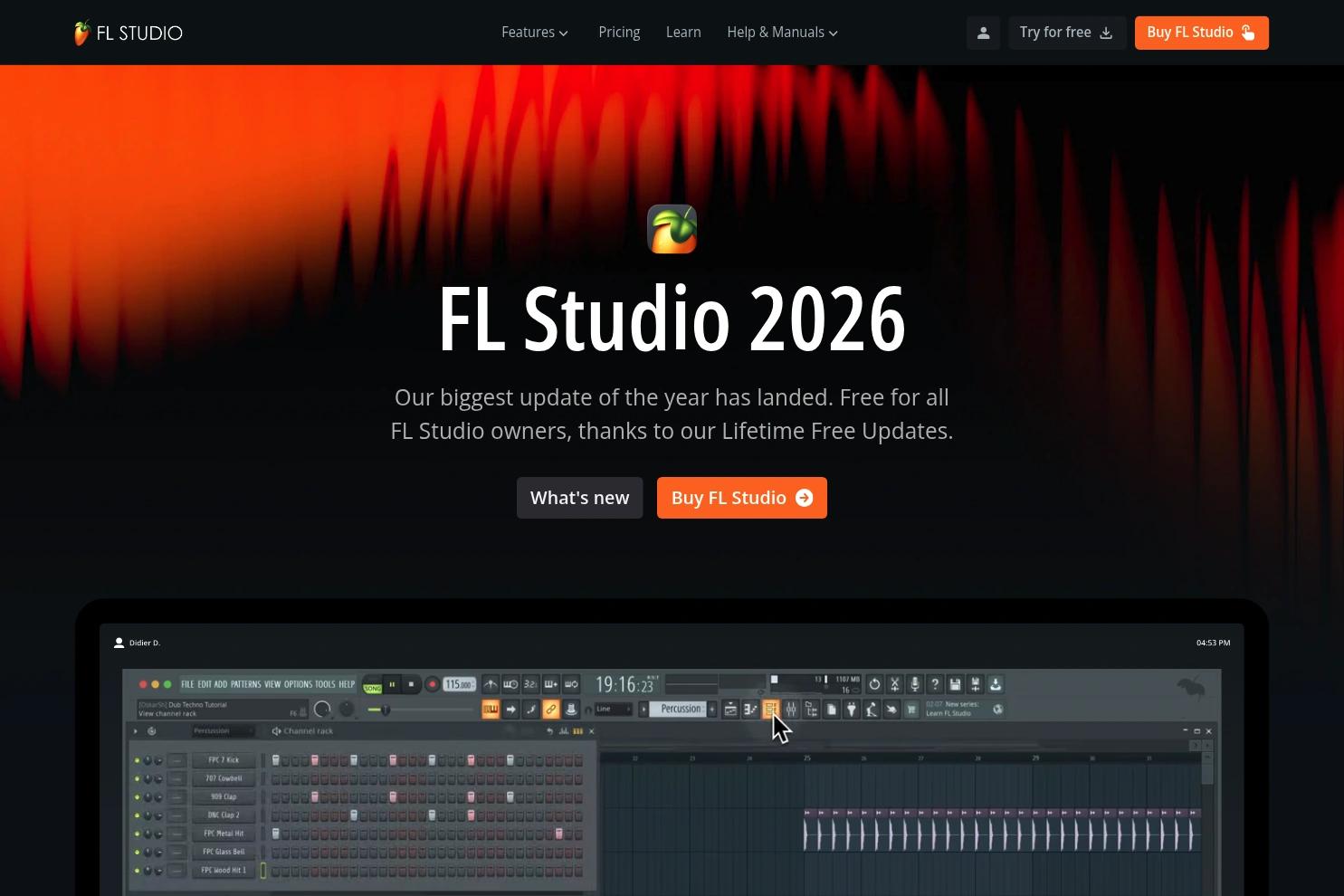
Task: Open the Learn page link
Action: point(683,33)
